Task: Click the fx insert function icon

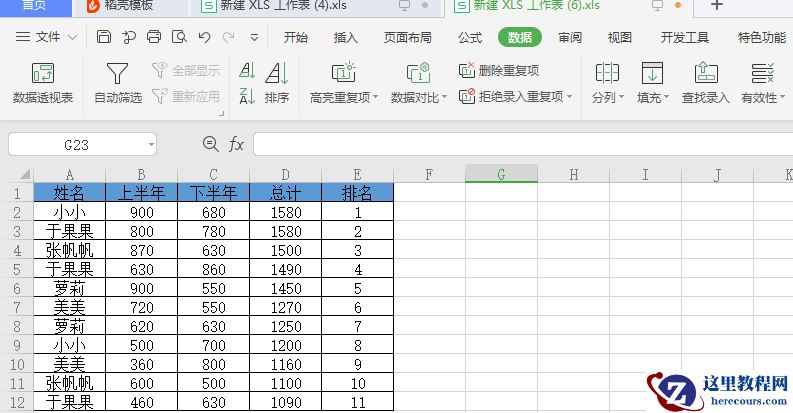Action: click(x=236, y=145)
